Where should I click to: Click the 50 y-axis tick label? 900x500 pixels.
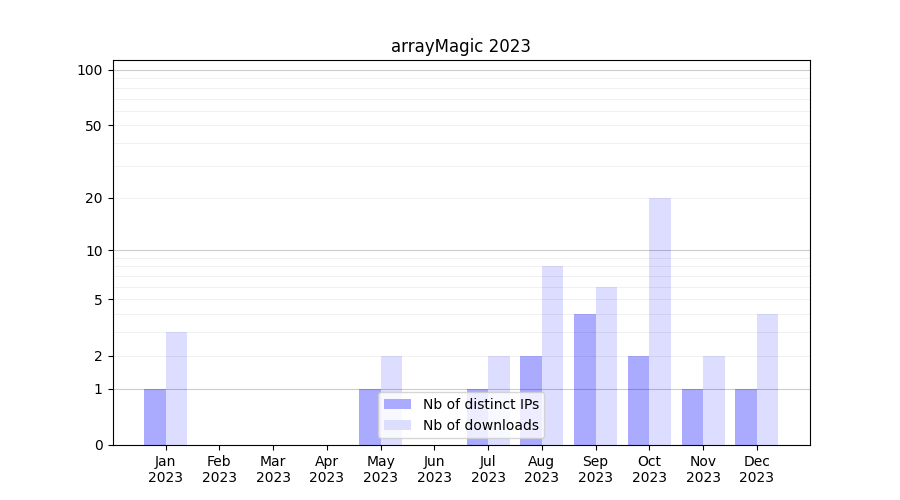click(x=93, y=126)
